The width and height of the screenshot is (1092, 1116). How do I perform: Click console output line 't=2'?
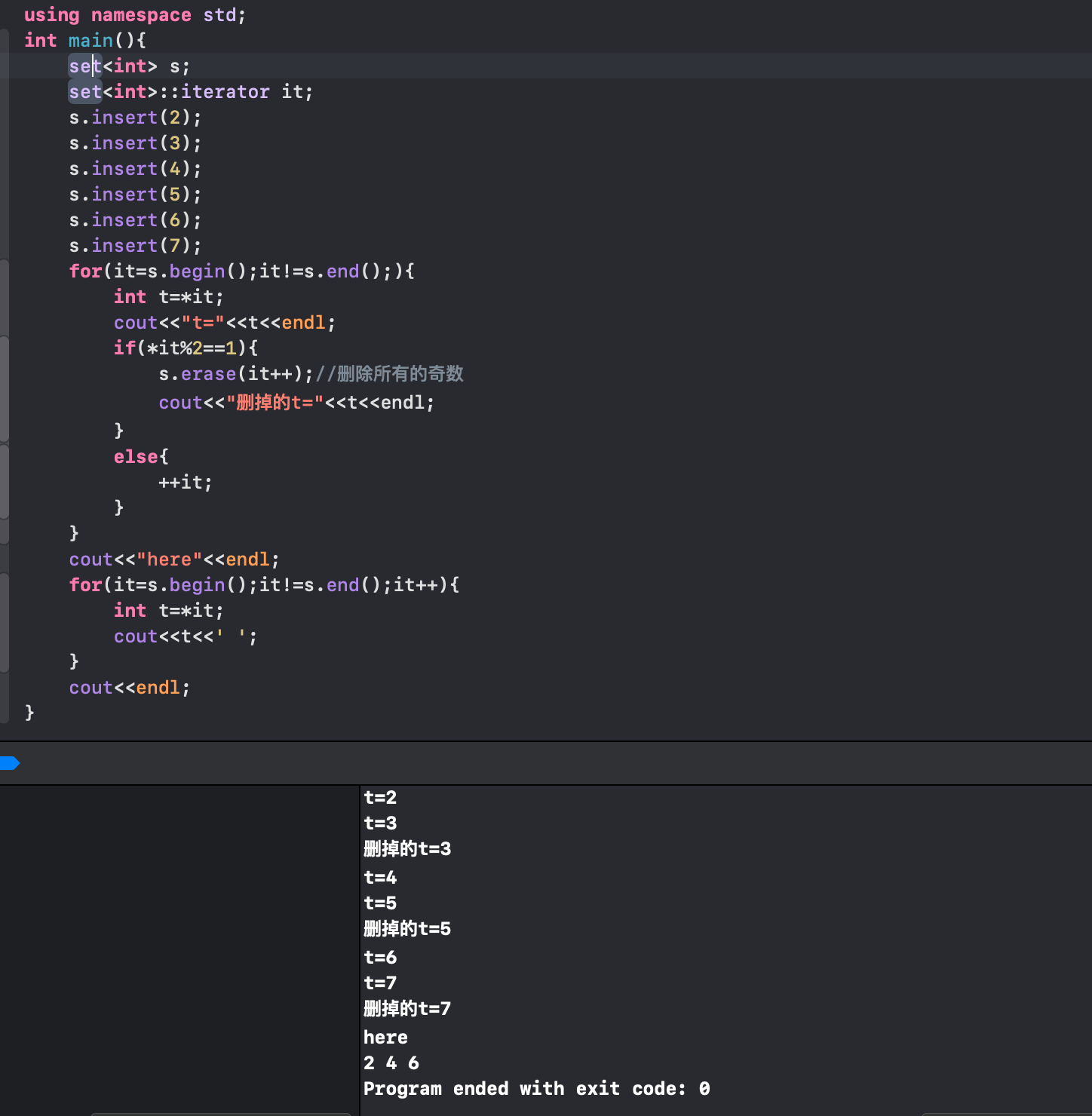tap(380, 798)
